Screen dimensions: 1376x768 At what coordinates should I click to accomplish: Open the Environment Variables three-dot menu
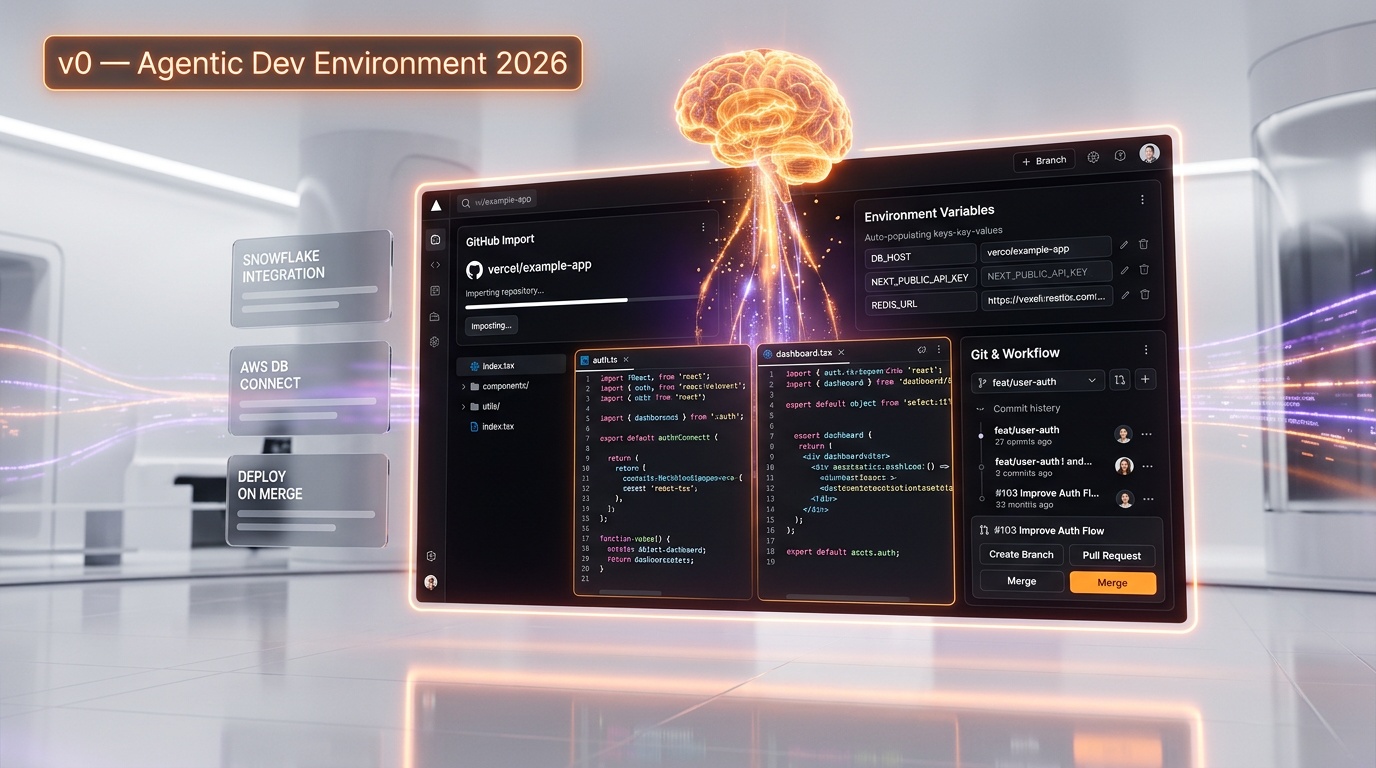[x=1142, y=200]
